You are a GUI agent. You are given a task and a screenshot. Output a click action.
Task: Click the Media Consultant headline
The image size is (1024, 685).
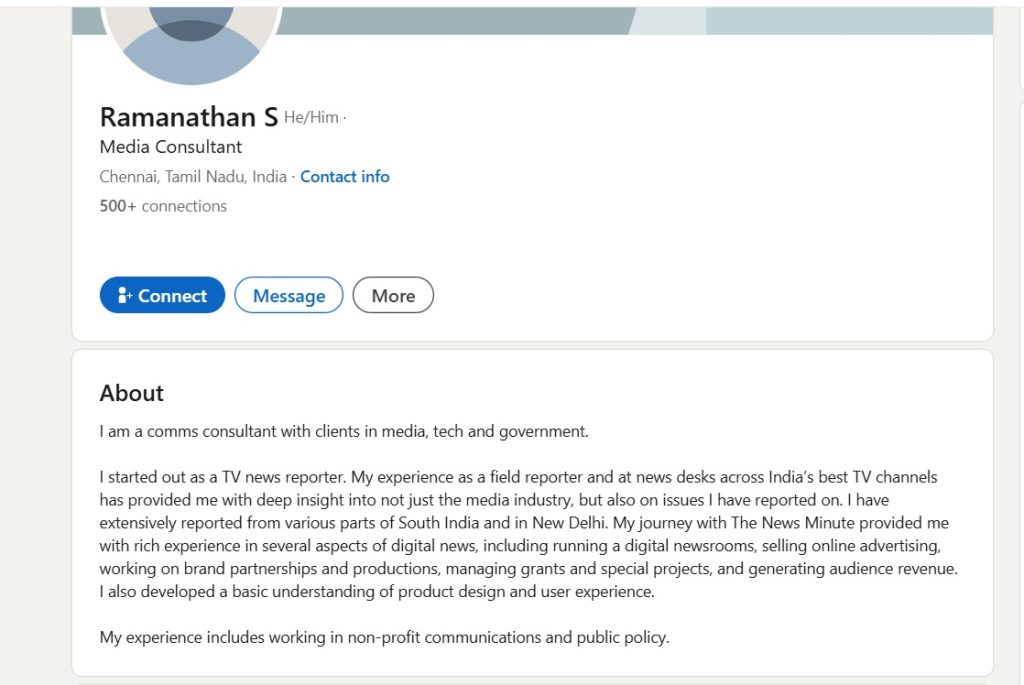click(171, 147)
